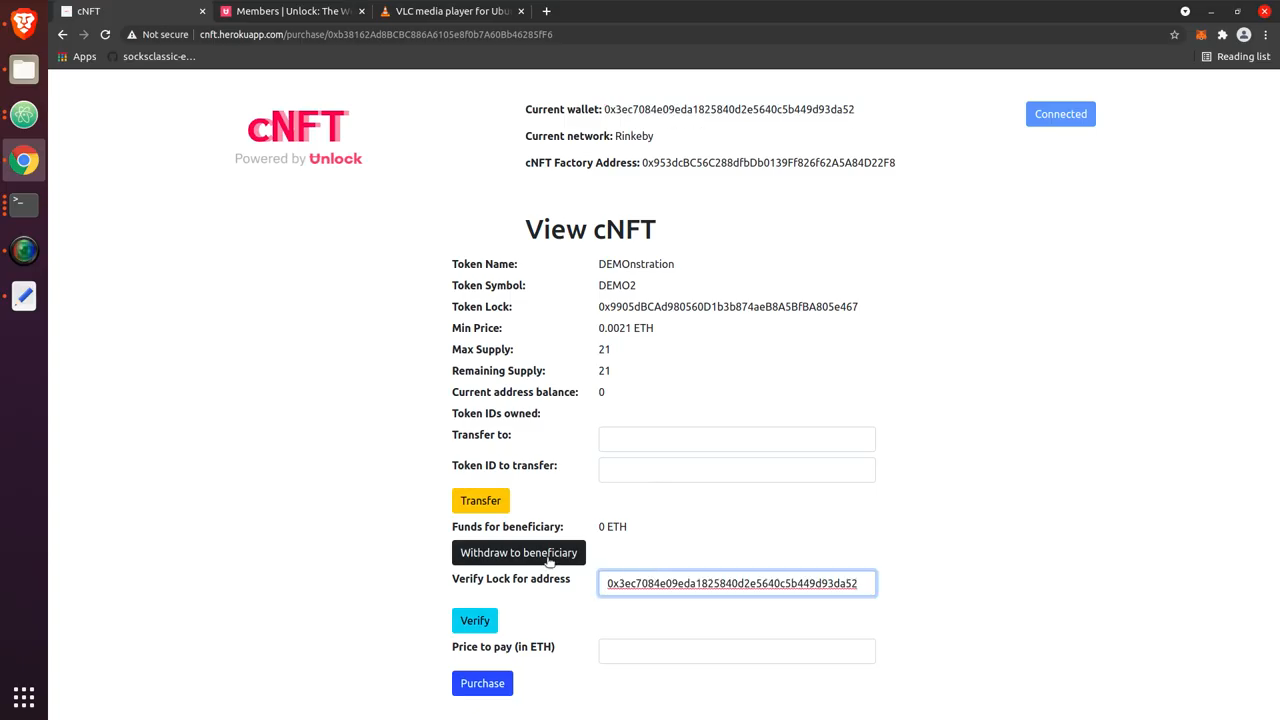The image size is (1280, 720).
Task: Open the Files app in the dock
Action: (x=24, y=69)
